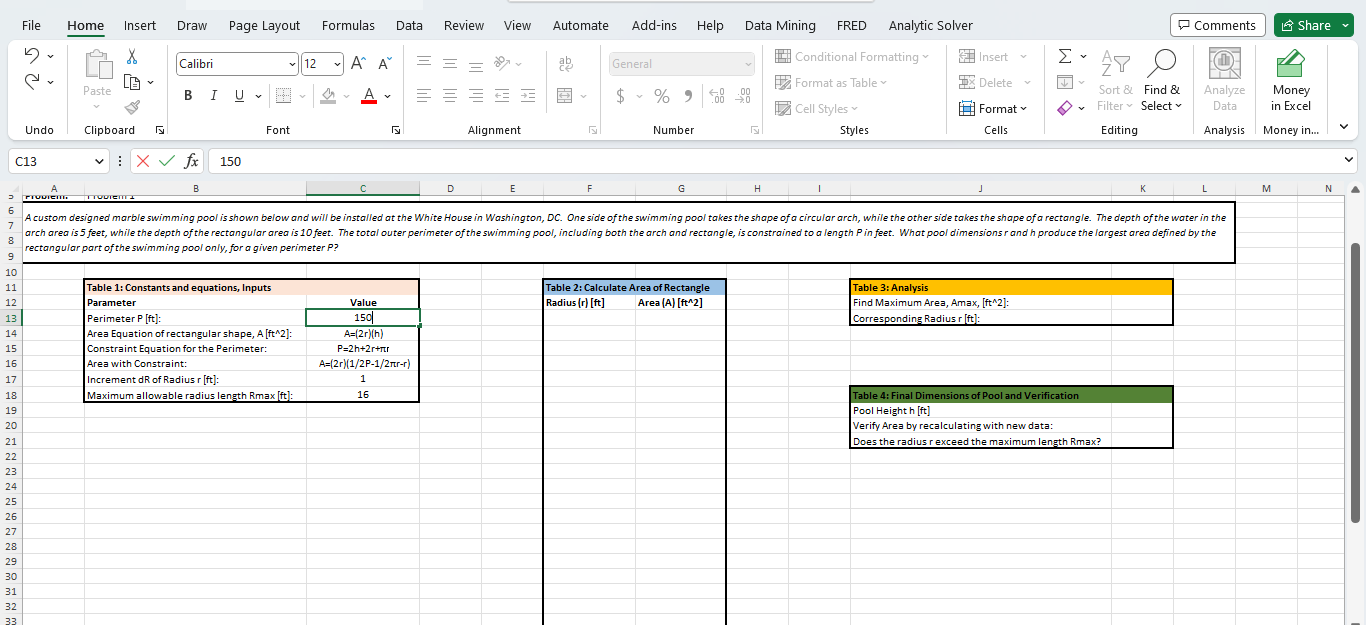Open the Data Mining tab

pos(780,25)
